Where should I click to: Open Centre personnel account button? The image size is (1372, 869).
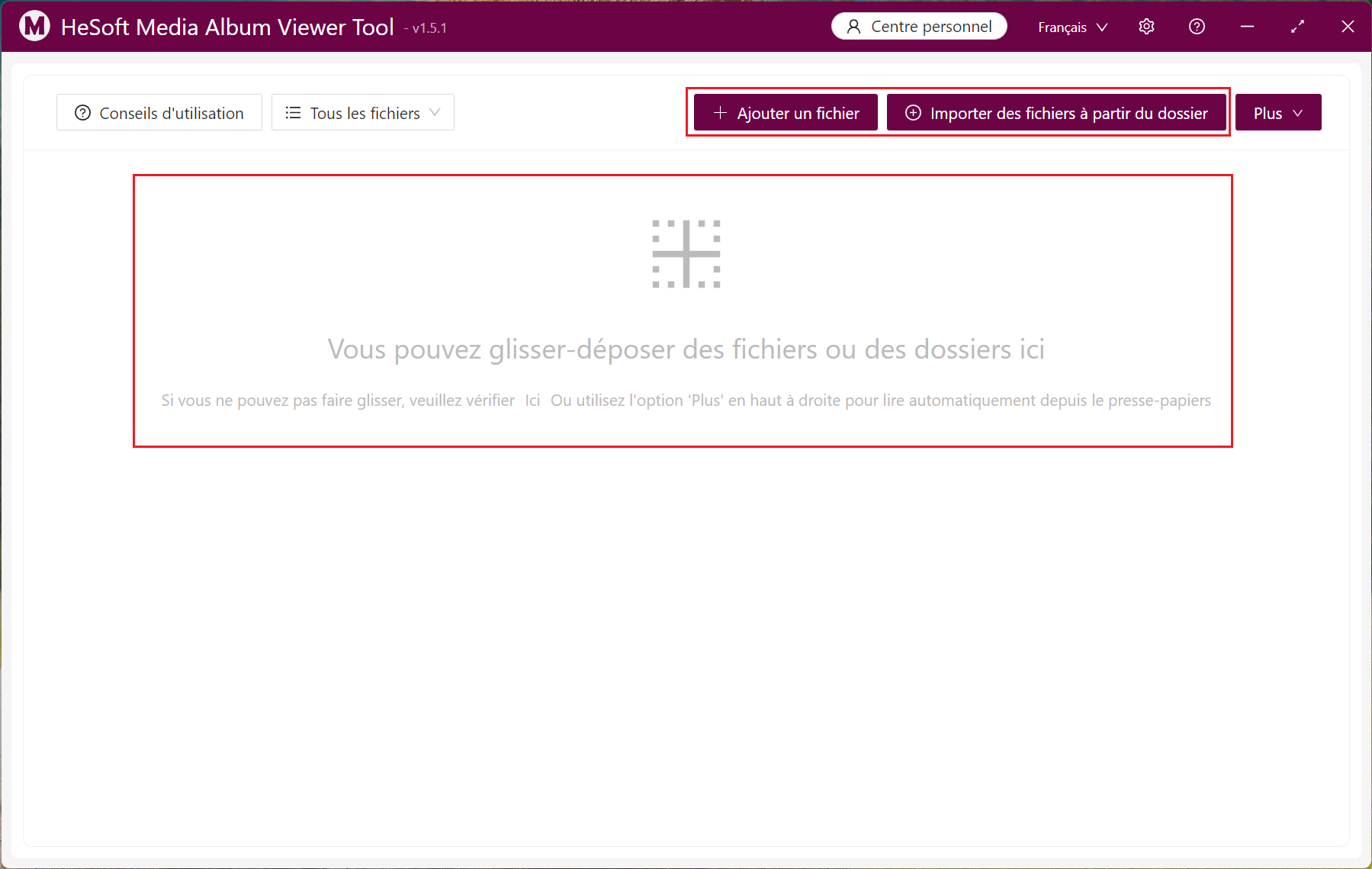(919, 27)
